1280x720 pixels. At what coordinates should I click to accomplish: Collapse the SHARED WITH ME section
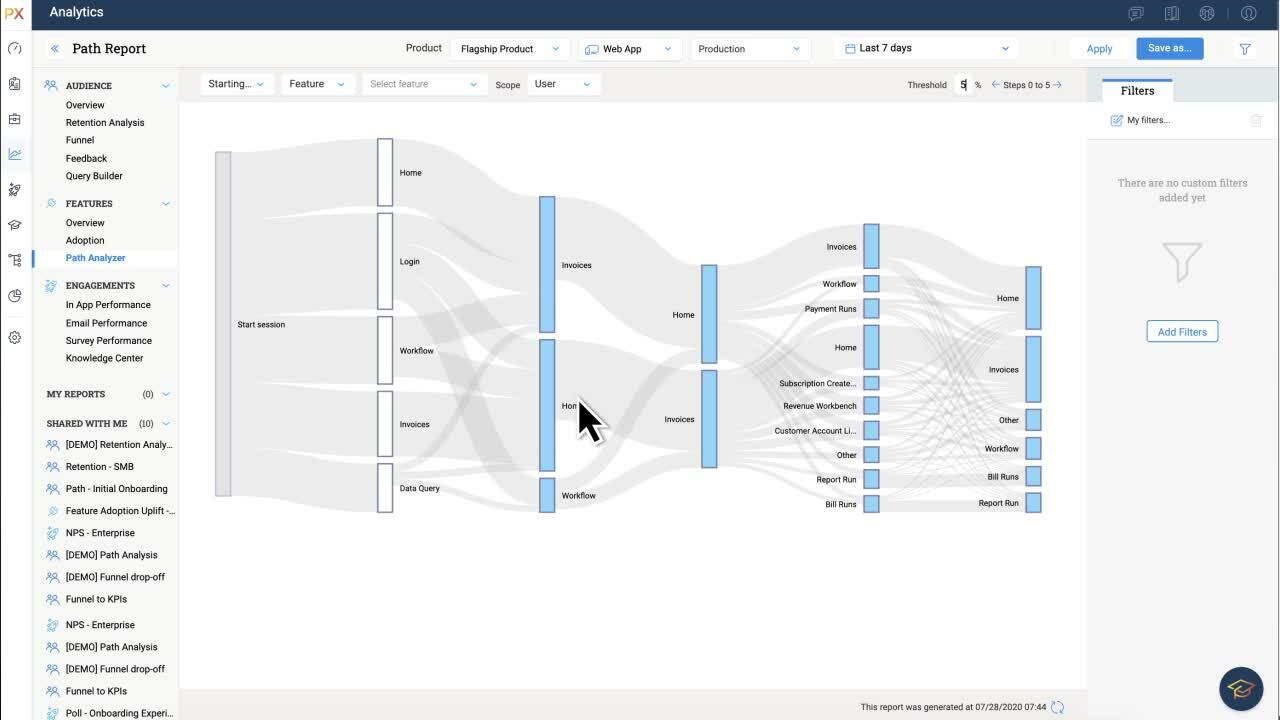(166, 424)
